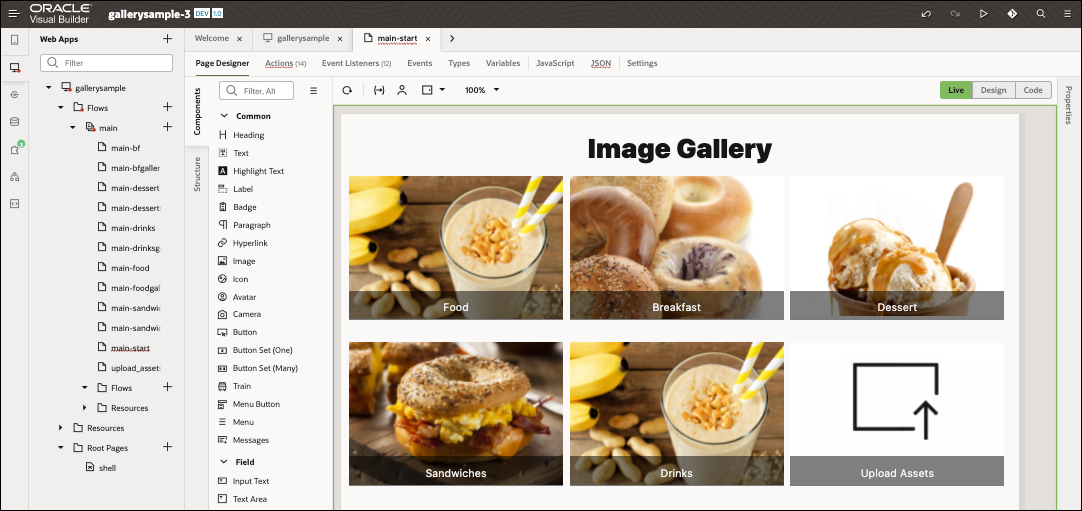Viewport: 1082px width, 511px height.
Task: Select upload_assets page in tree
Action: pyautogui.click(x=135, y=368)
